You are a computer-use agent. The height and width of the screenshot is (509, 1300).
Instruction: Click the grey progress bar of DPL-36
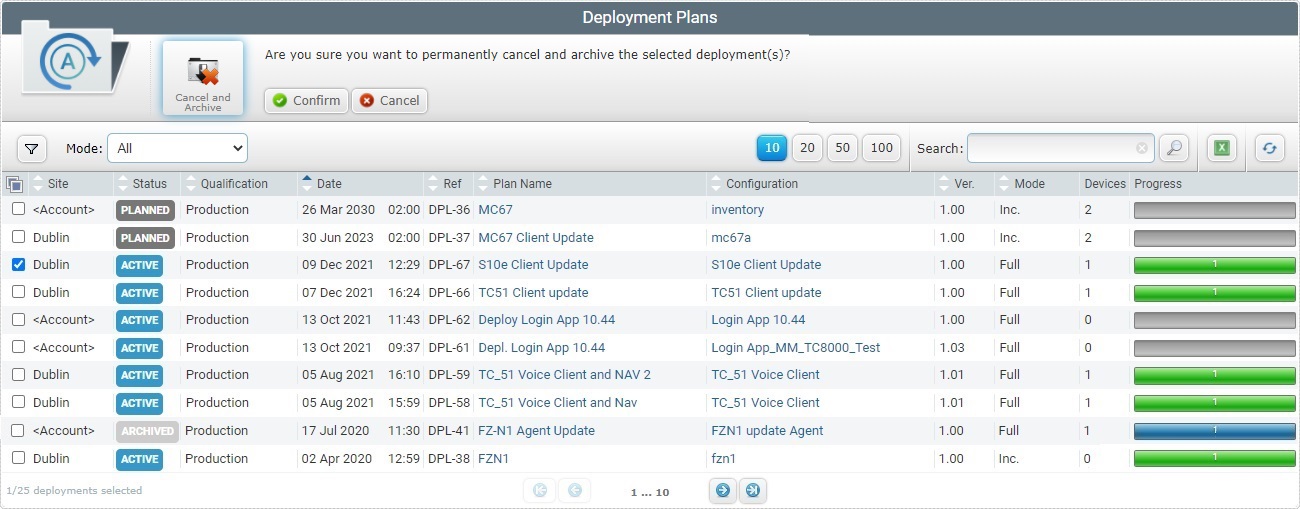1214,210
